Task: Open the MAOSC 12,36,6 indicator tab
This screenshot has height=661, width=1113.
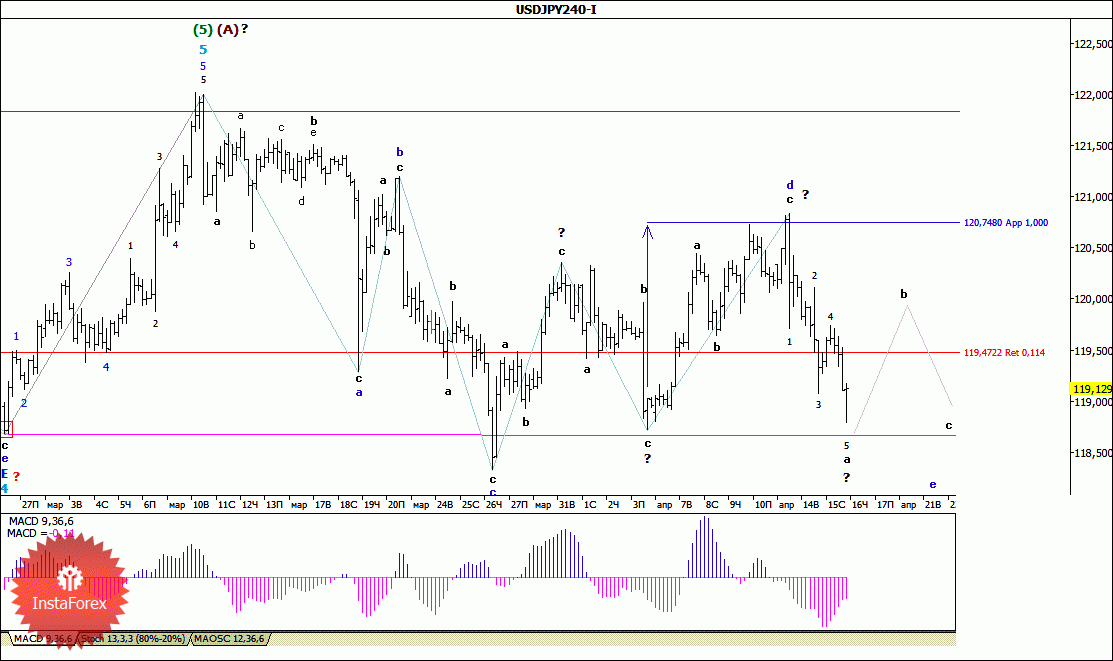Action: (x=229, y=639)
